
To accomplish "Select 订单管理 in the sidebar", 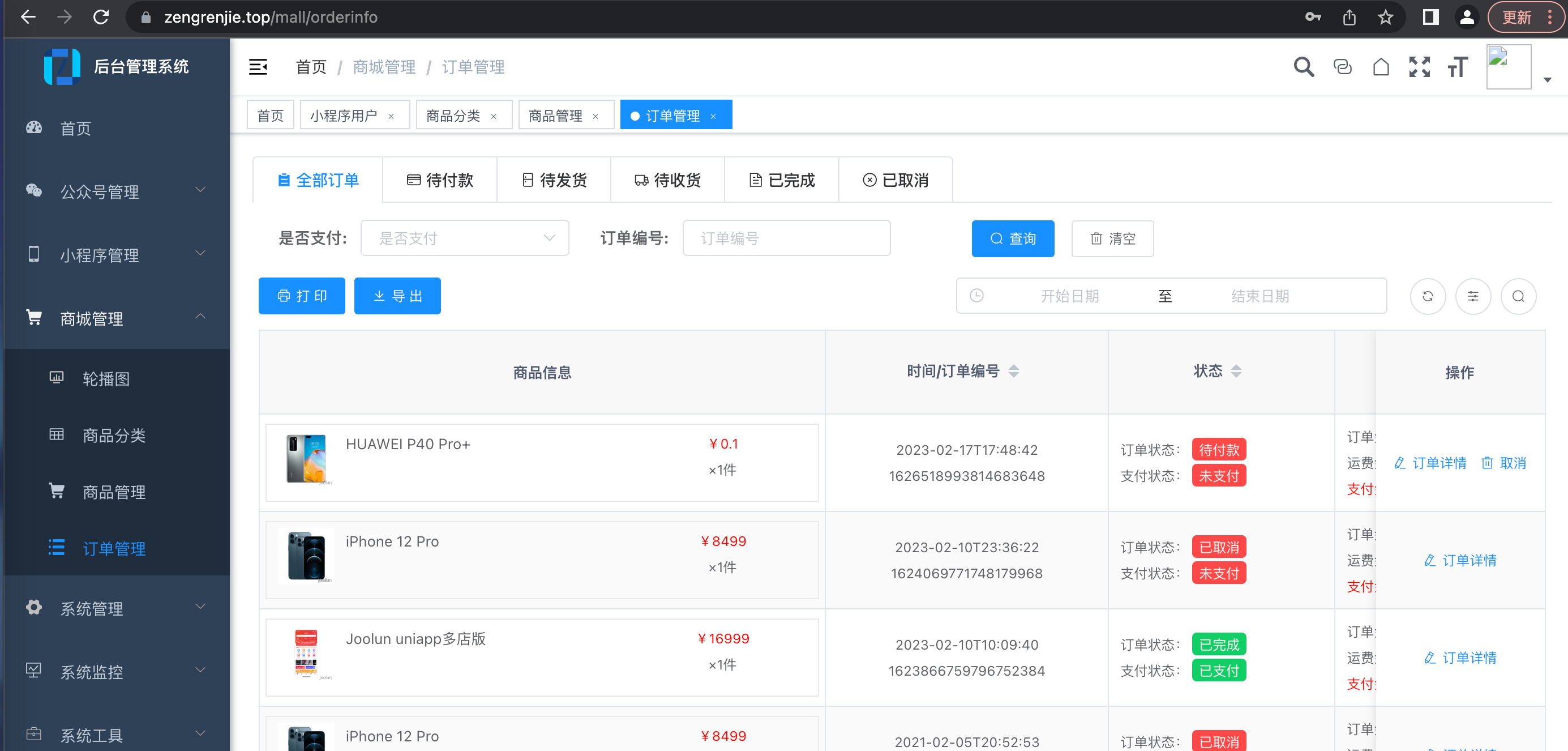I will pos(115,549).
